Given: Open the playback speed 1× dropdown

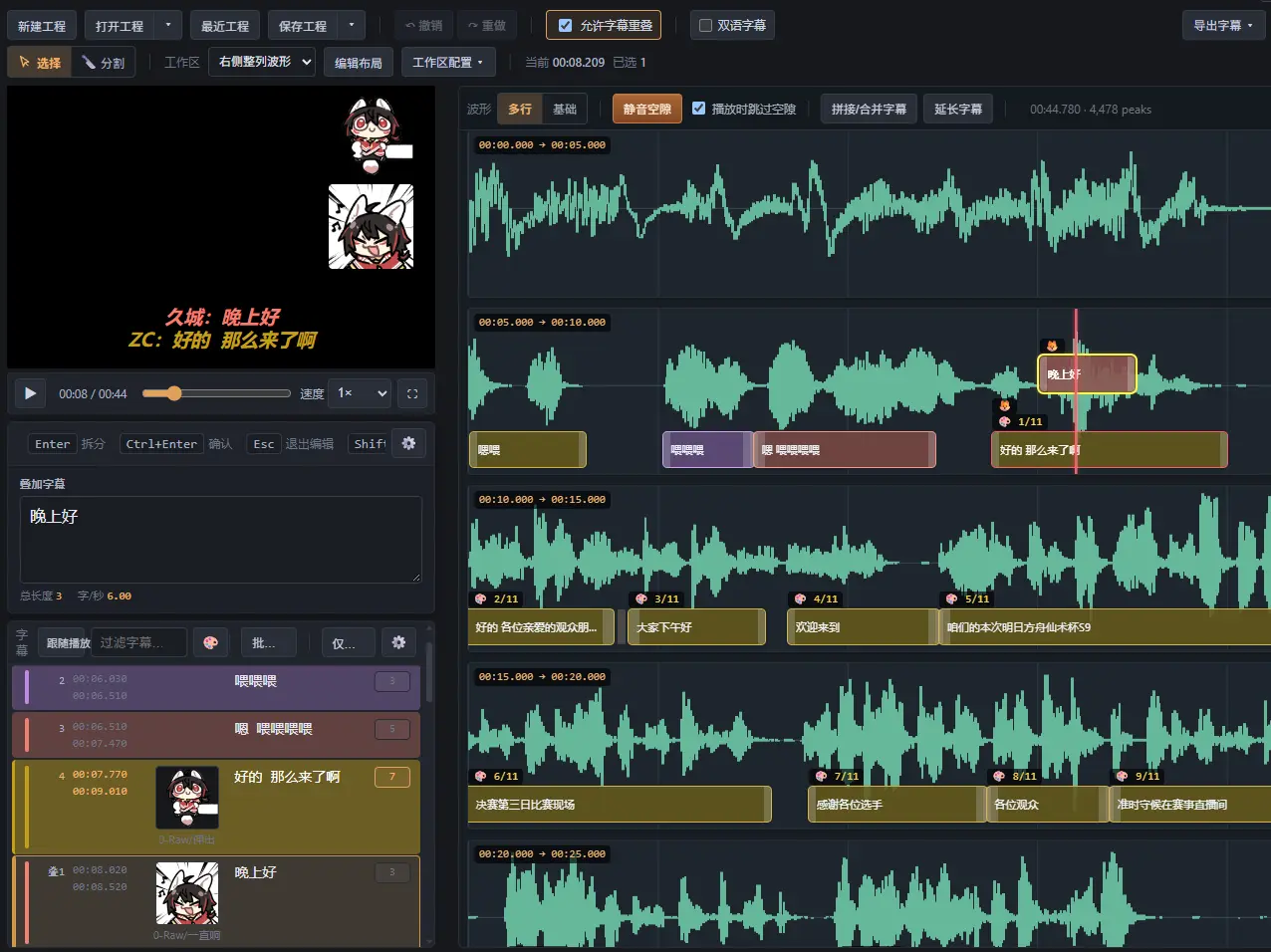Looking at the screenshot, I should 361,393.
